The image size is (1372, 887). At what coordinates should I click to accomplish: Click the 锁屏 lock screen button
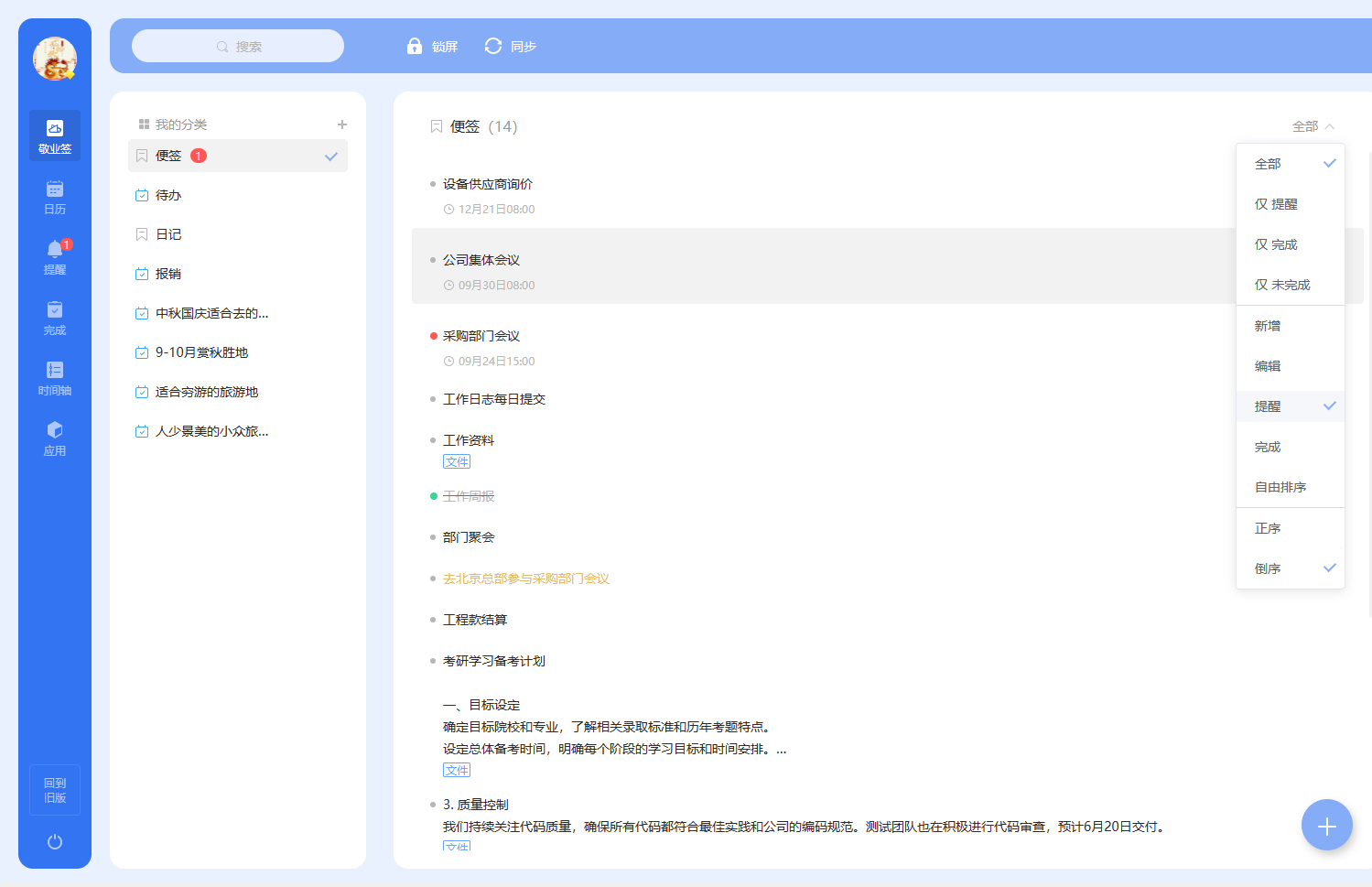(x=432, y=46)
